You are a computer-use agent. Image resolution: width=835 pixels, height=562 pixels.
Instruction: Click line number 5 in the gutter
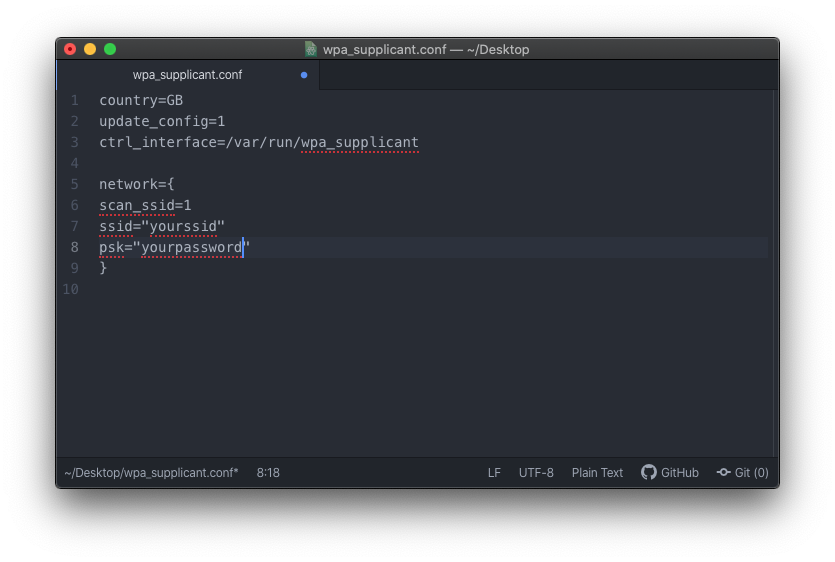[75, 184]
